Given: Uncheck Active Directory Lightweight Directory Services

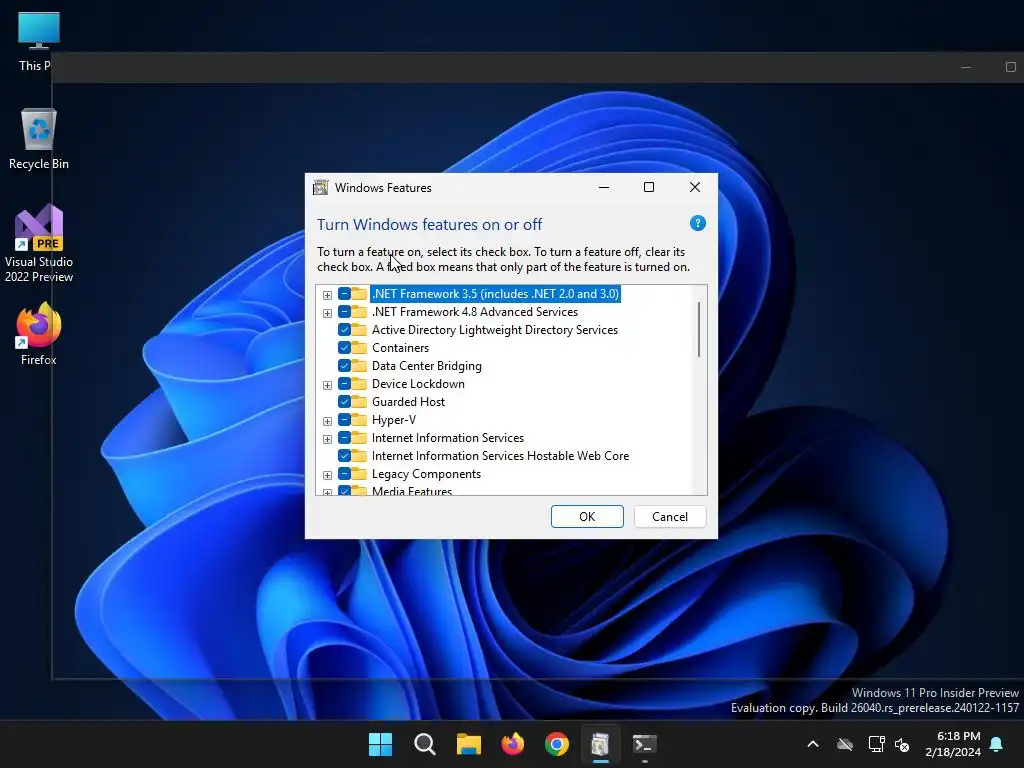Looking at the screenshot, I should [344, 330].
